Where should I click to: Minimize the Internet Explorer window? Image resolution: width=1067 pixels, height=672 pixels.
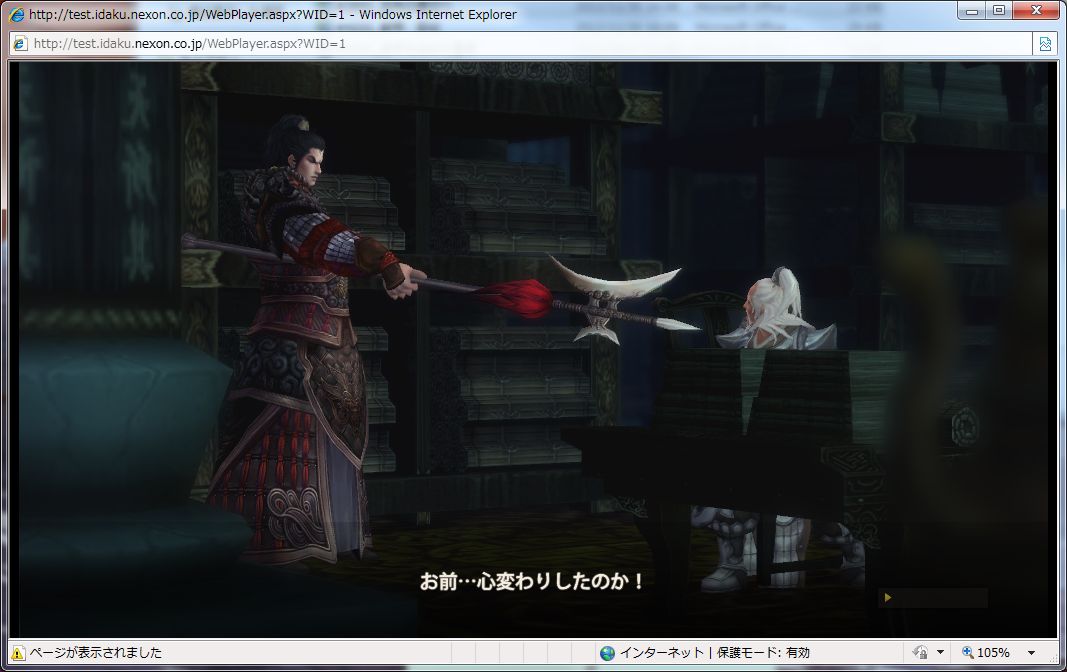972,10
